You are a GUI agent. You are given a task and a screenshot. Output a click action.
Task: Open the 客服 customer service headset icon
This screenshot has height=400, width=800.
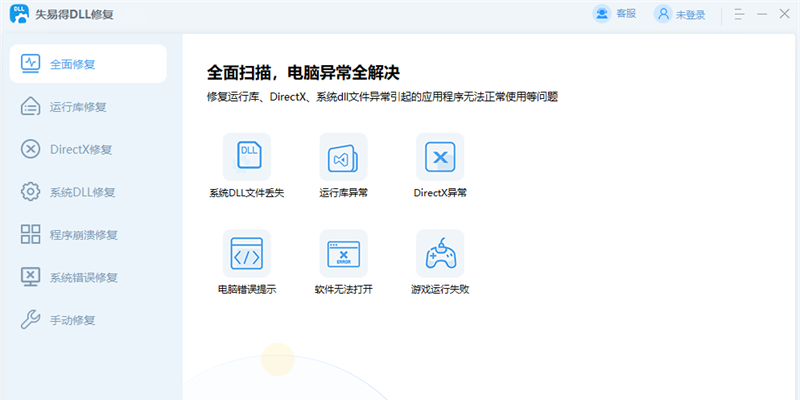(x=602, y=14)
